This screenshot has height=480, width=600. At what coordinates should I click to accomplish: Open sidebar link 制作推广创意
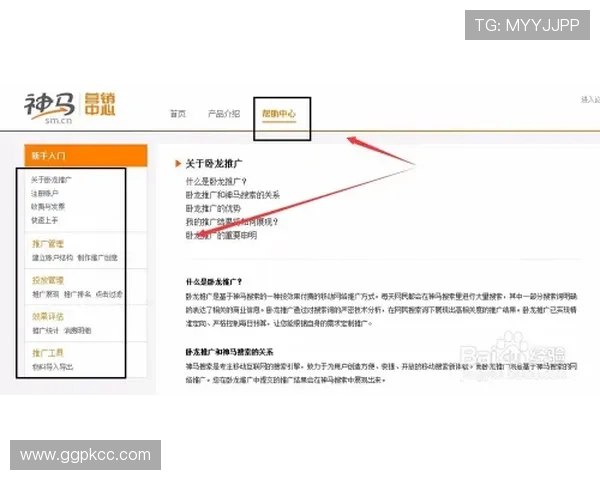(x=98, y=258)
